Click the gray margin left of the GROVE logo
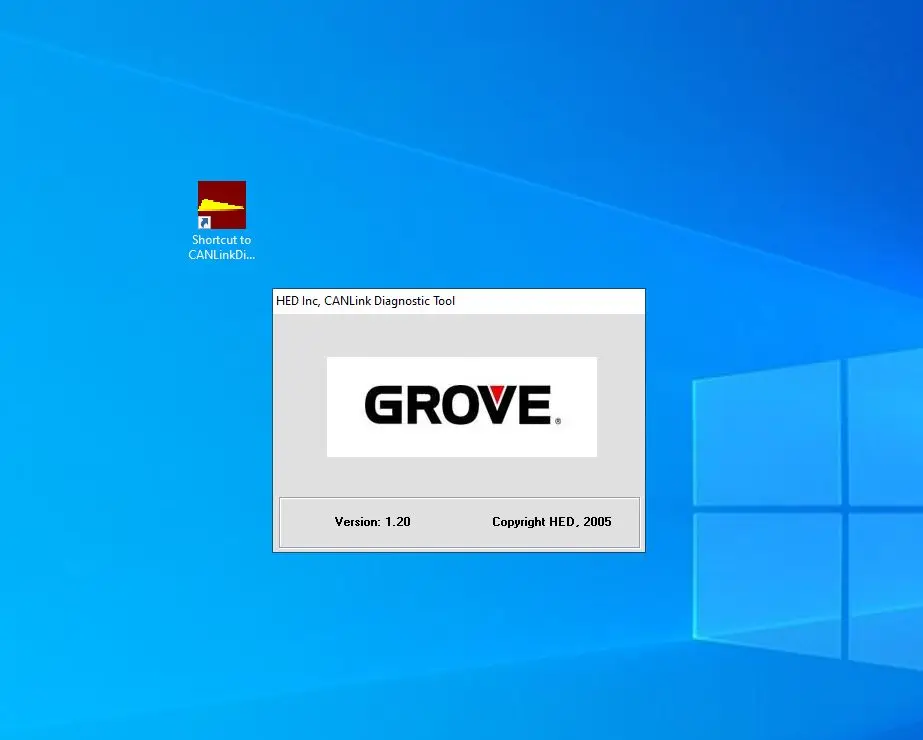The width and height of the screenshot is (923, 740). tap(300, 406)
